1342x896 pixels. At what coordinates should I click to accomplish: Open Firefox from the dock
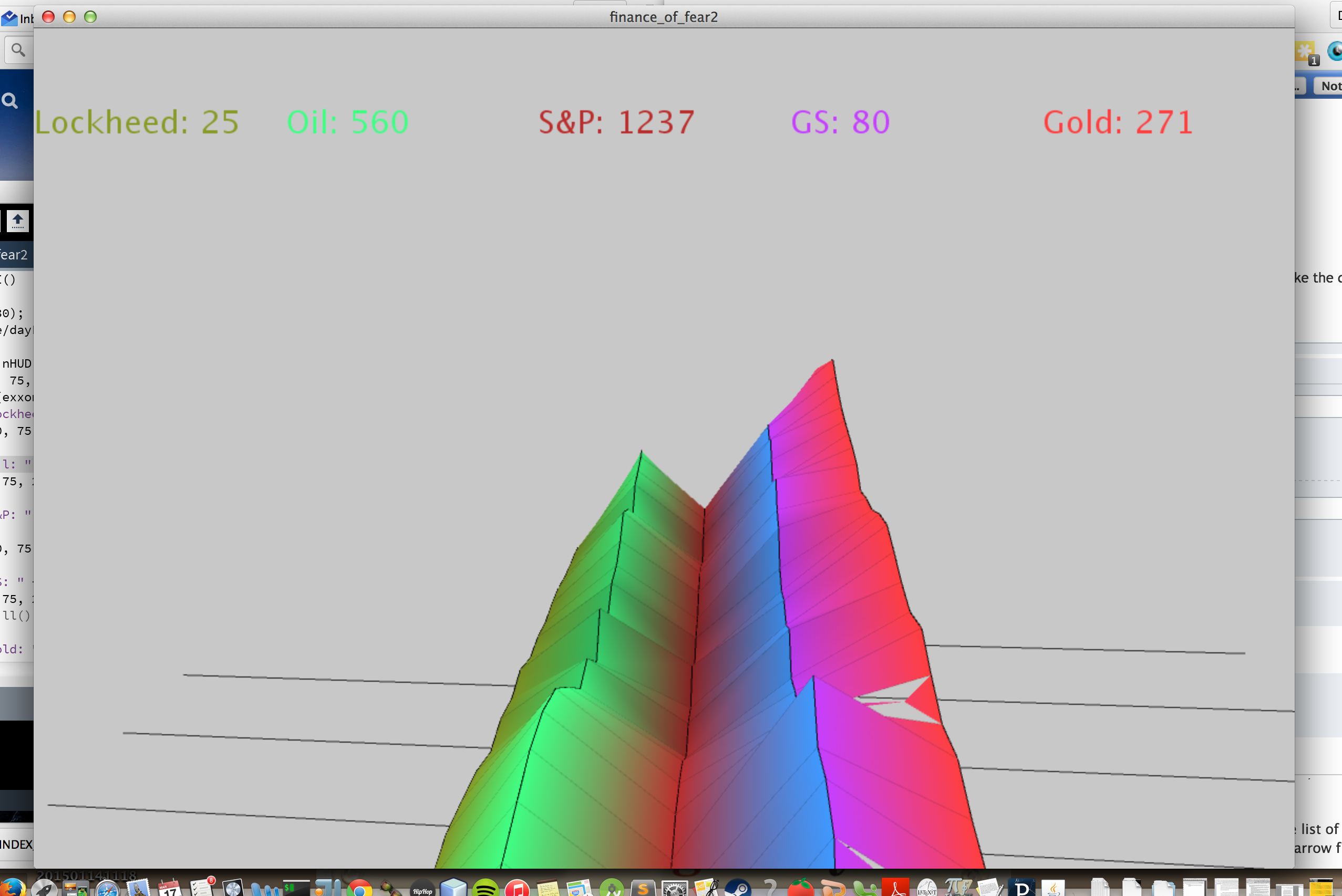tap(13, 889)
